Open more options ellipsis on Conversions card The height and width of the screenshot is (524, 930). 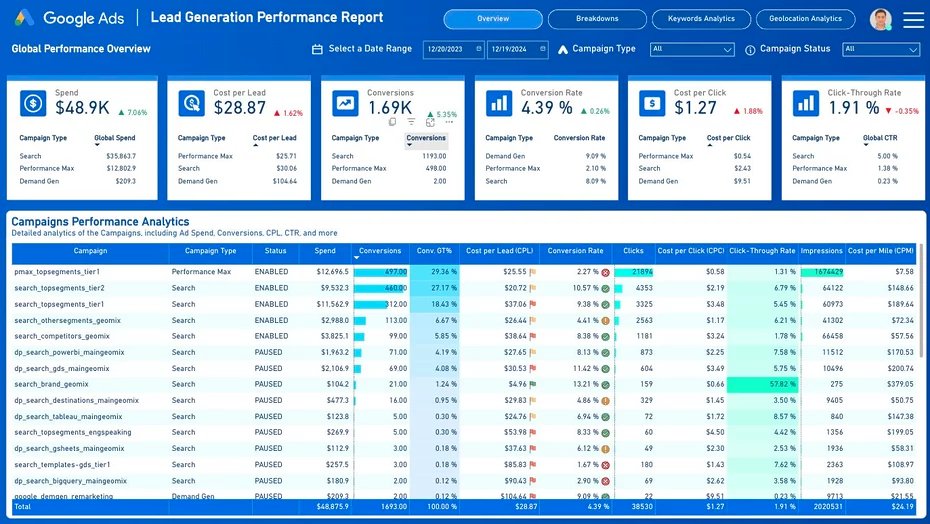[449, 122]
